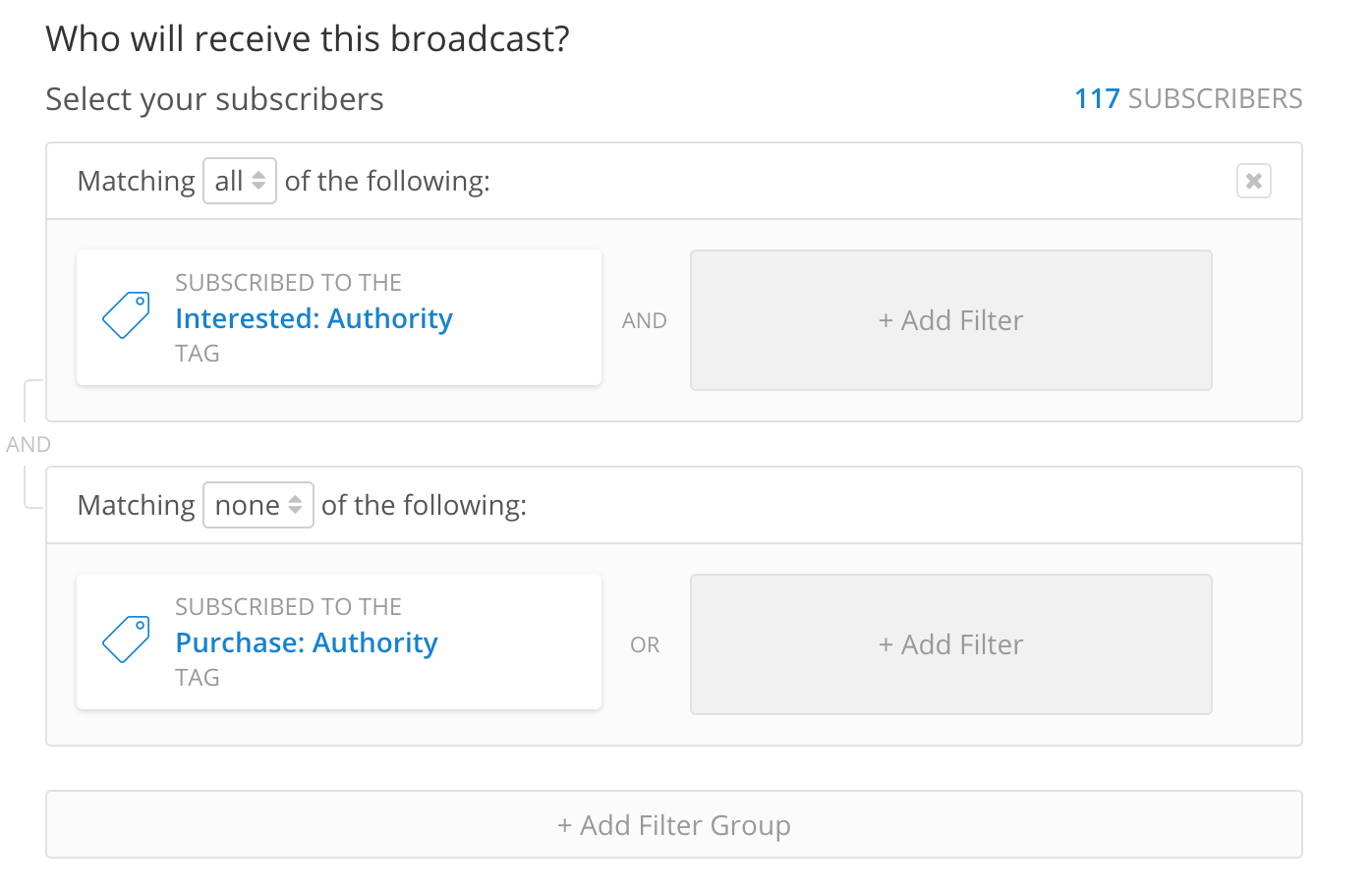The width and height of the screenshot is (1372, 892).
Task: Click the AND label beside the first filter
Action: pos(645,320)
